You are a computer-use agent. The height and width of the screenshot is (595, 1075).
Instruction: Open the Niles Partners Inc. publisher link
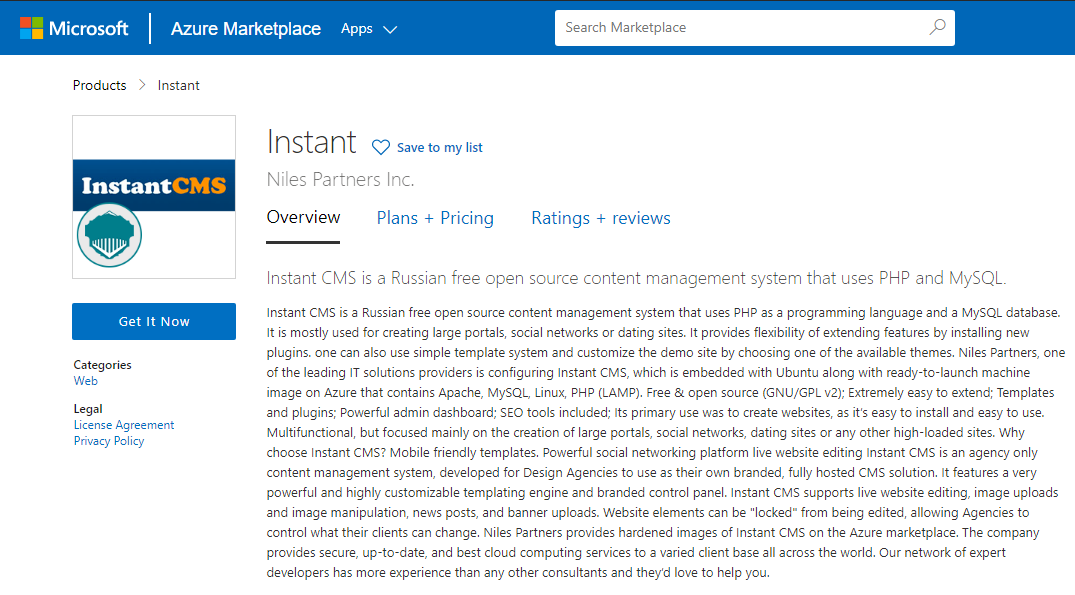pos(340,180)
